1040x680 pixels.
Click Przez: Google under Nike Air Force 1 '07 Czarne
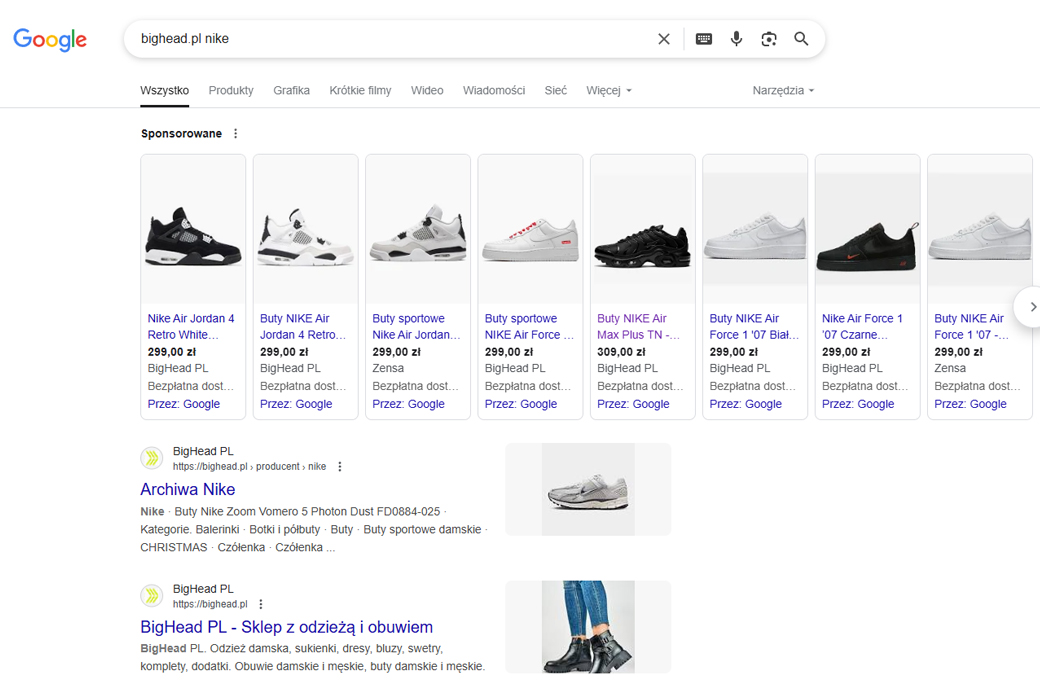(858, 404)
